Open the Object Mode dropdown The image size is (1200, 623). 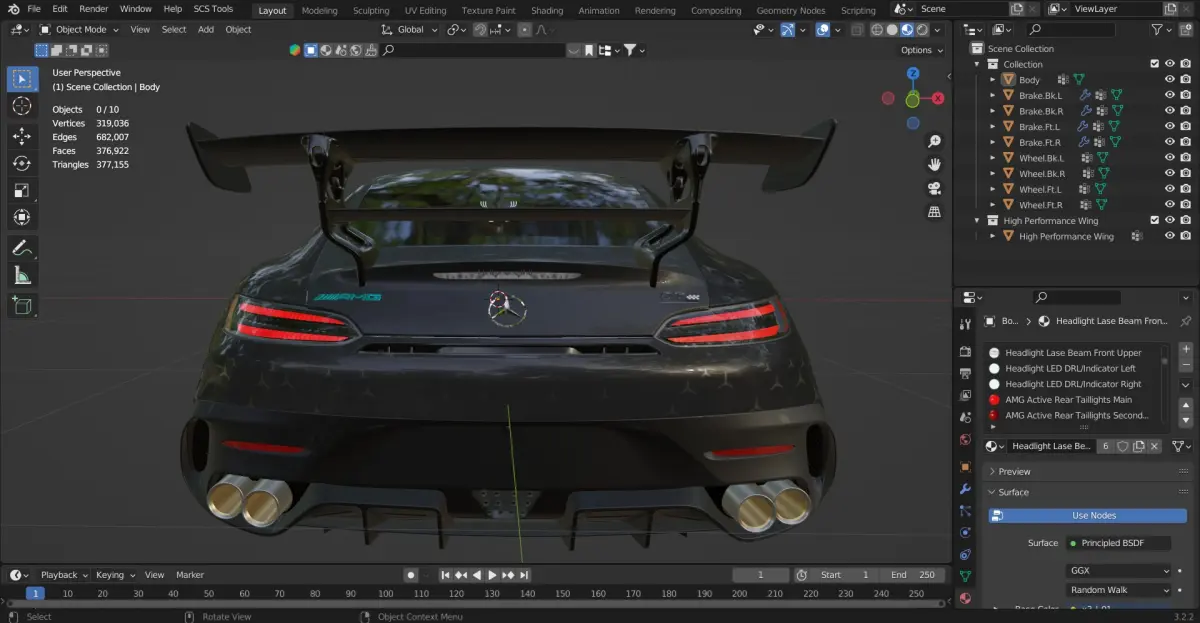(79, 30)
